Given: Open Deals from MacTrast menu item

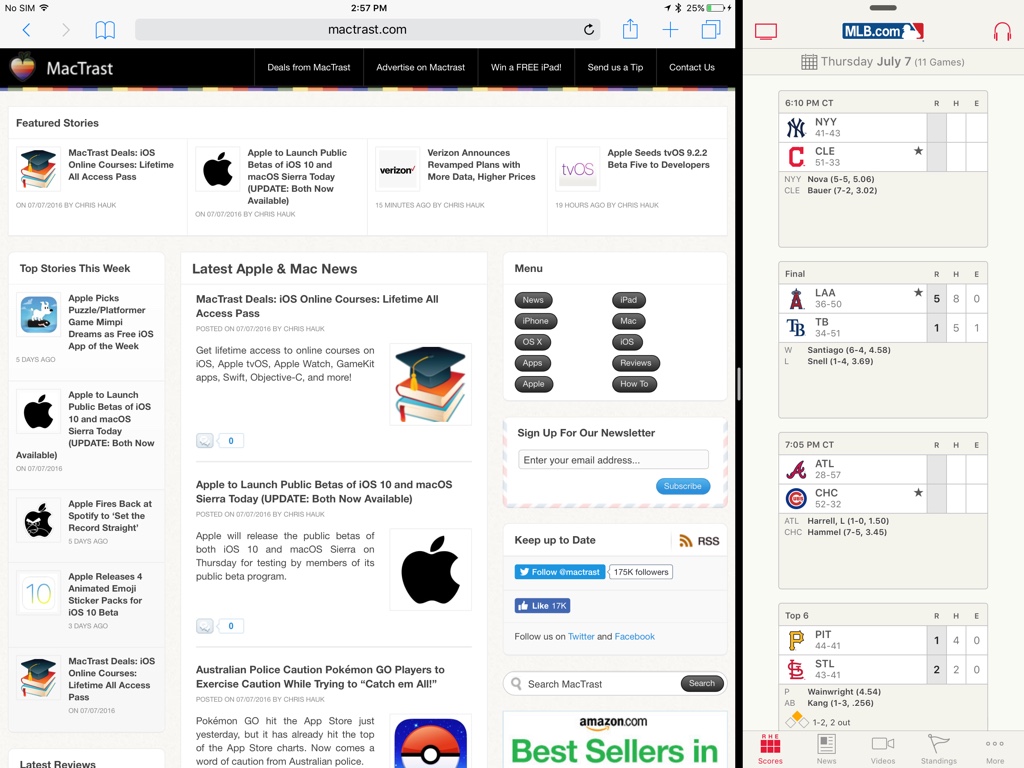Looking at the screenshot, I should (x=309, y=68).
